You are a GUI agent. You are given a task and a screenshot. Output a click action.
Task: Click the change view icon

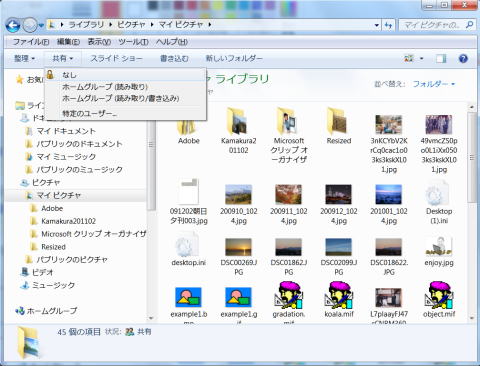click(x=409, y=59)
